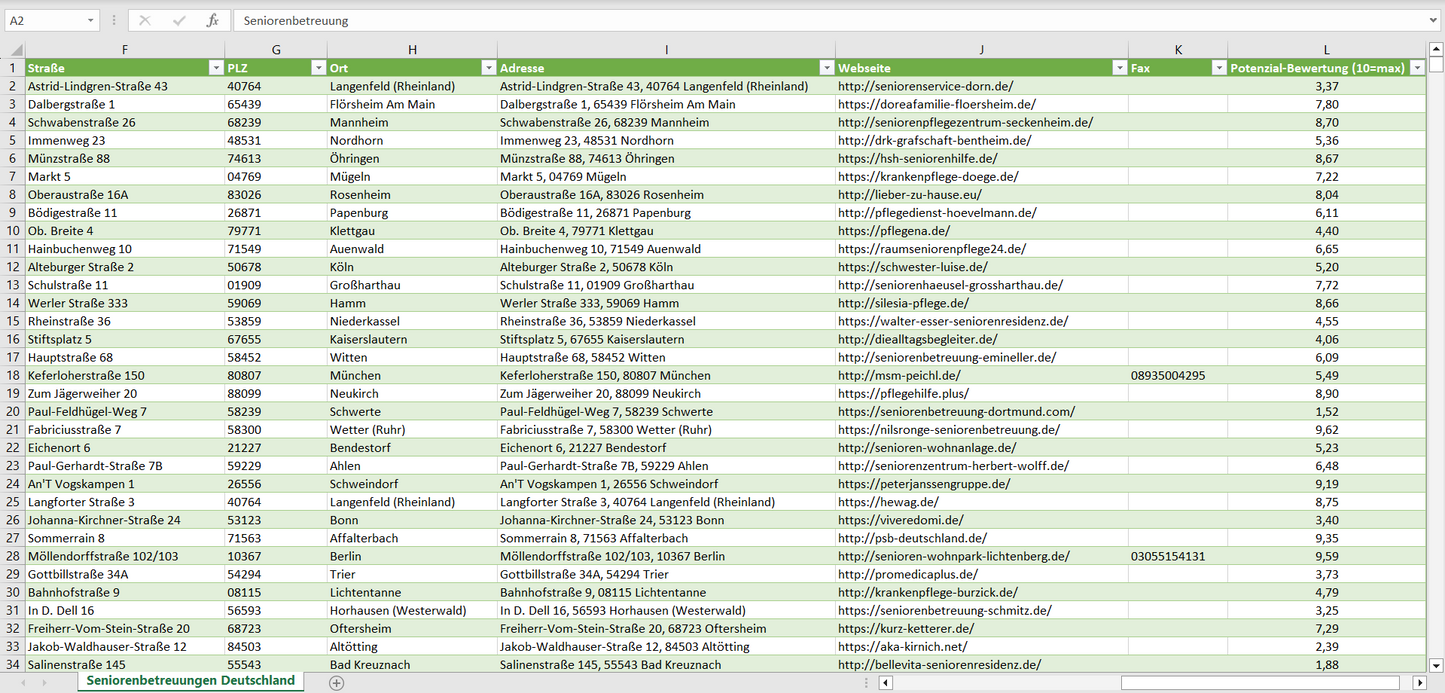1445x693 pixels.
Task: Click the Insert Function fx icon
Action: coord(212,20)
